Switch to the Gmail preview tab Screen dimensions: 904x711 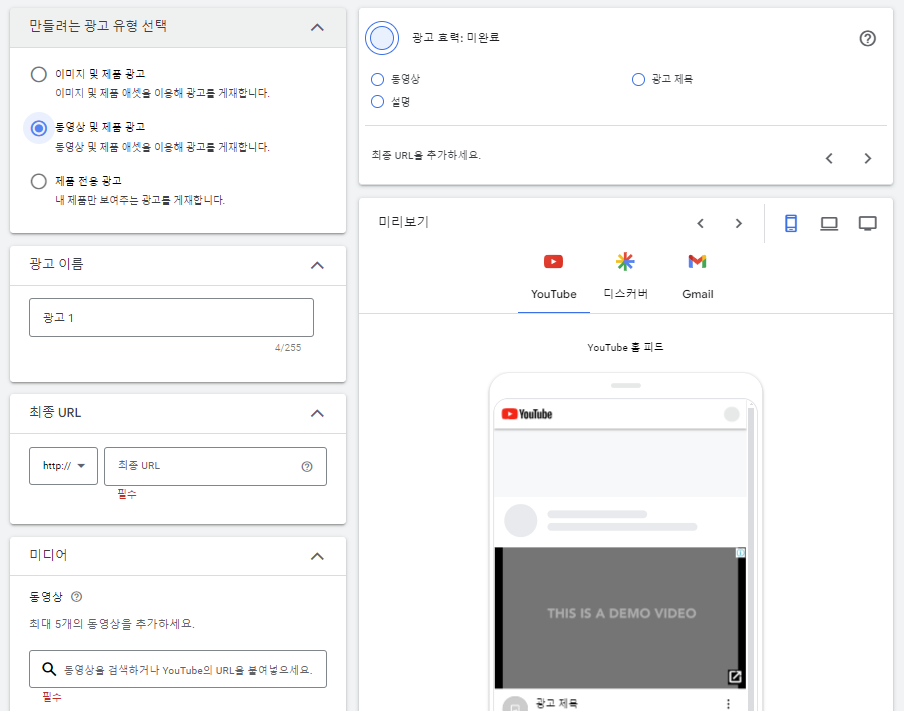click(x=697, y=275)
